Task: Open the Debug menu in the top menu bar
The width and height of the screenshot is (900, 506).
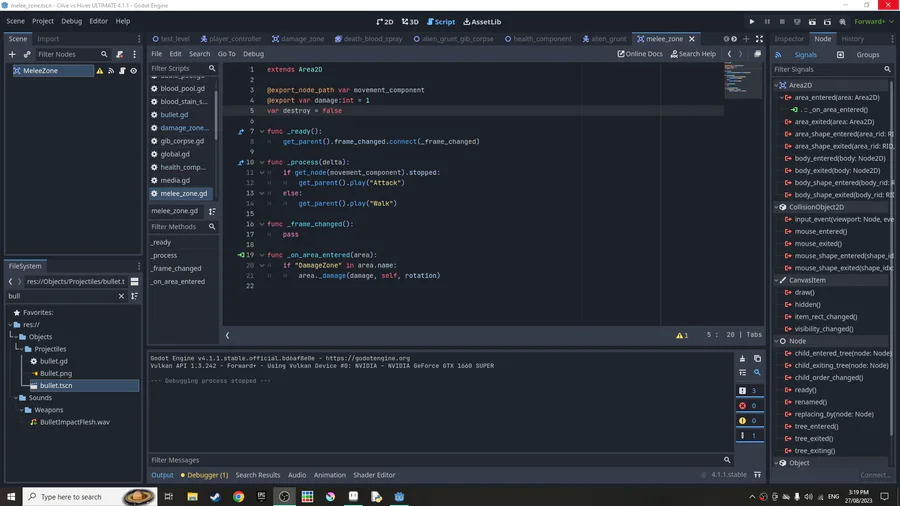Action: click(x=71, y=21)
